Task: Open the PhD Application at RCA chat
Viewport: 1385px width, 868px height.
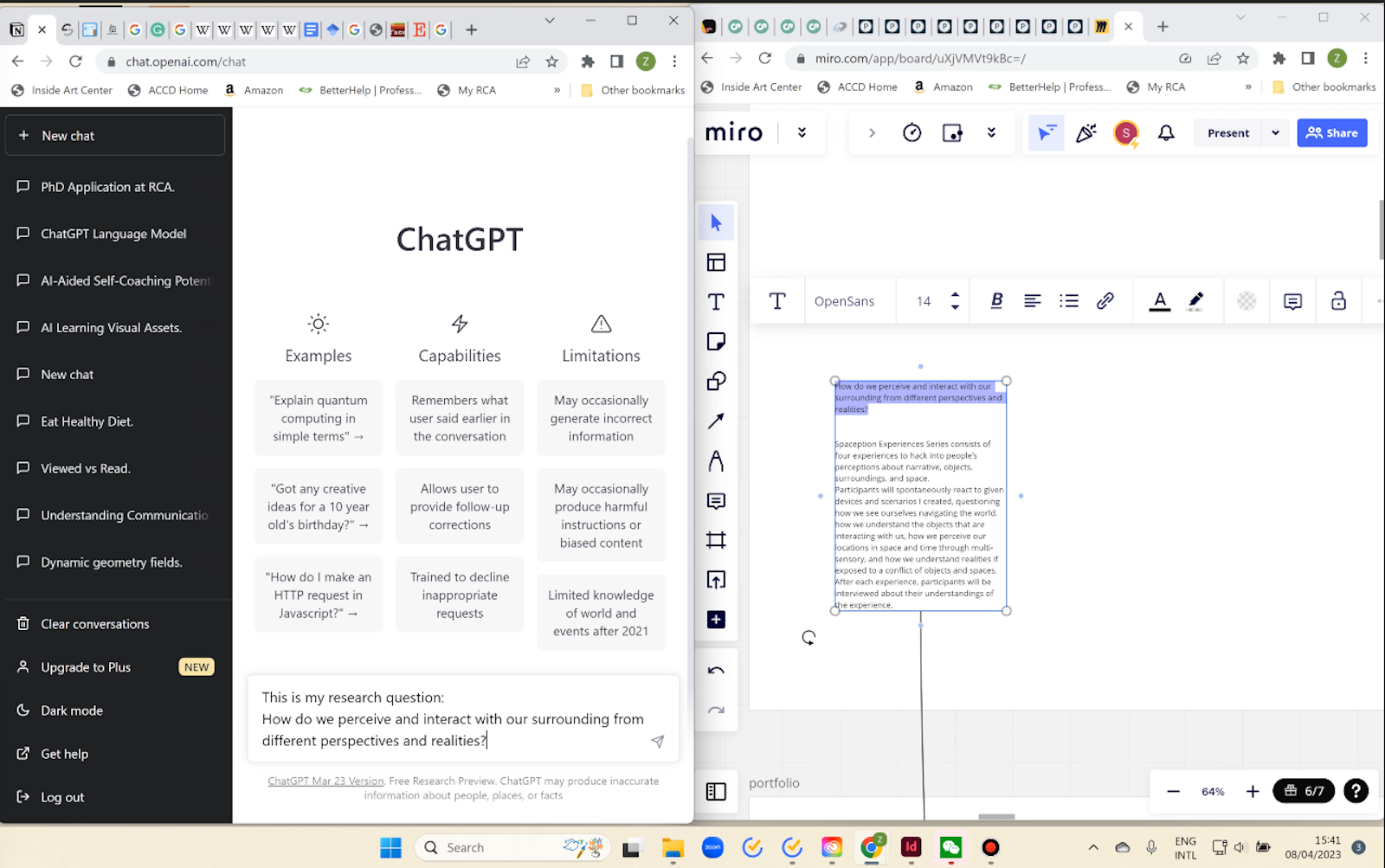Action: click(x=107, y=187)
